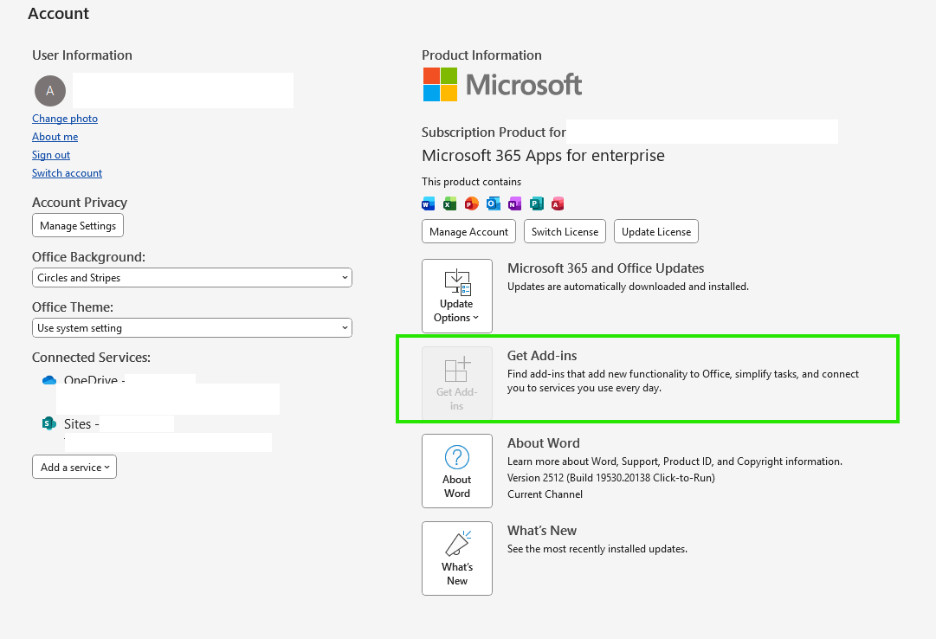936x639 pixels.
Task: Click the Sites entry text in Connected Services
Action: [82, 424]
